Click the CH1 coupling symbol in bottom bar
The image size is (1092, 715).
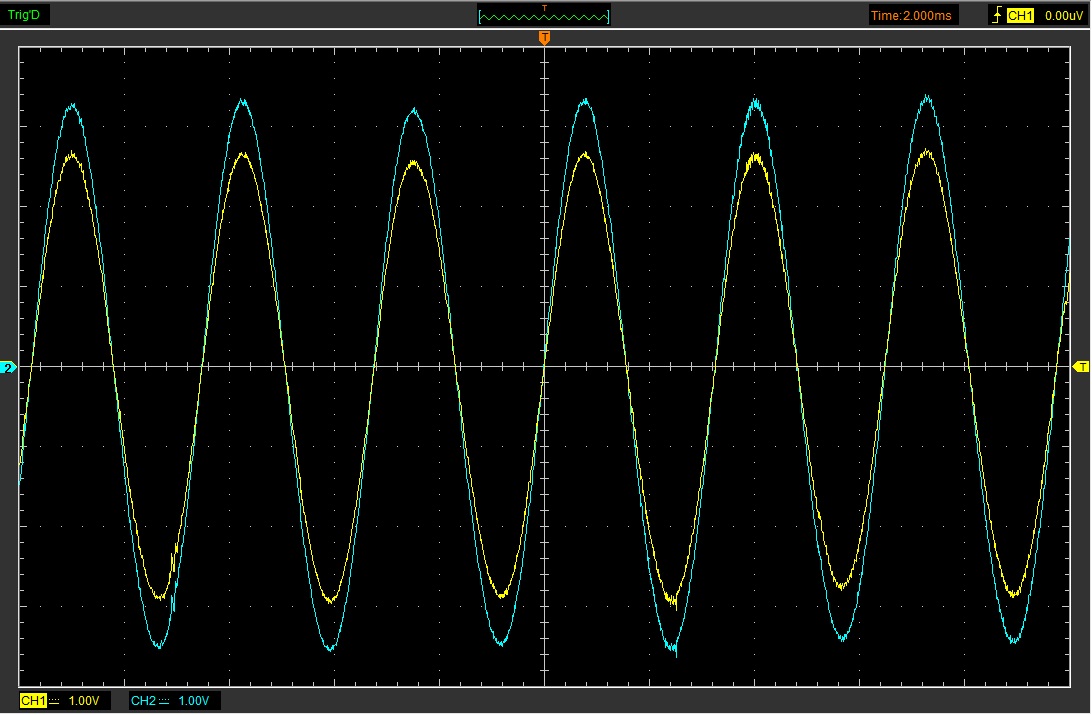click(x=54, y=701)
